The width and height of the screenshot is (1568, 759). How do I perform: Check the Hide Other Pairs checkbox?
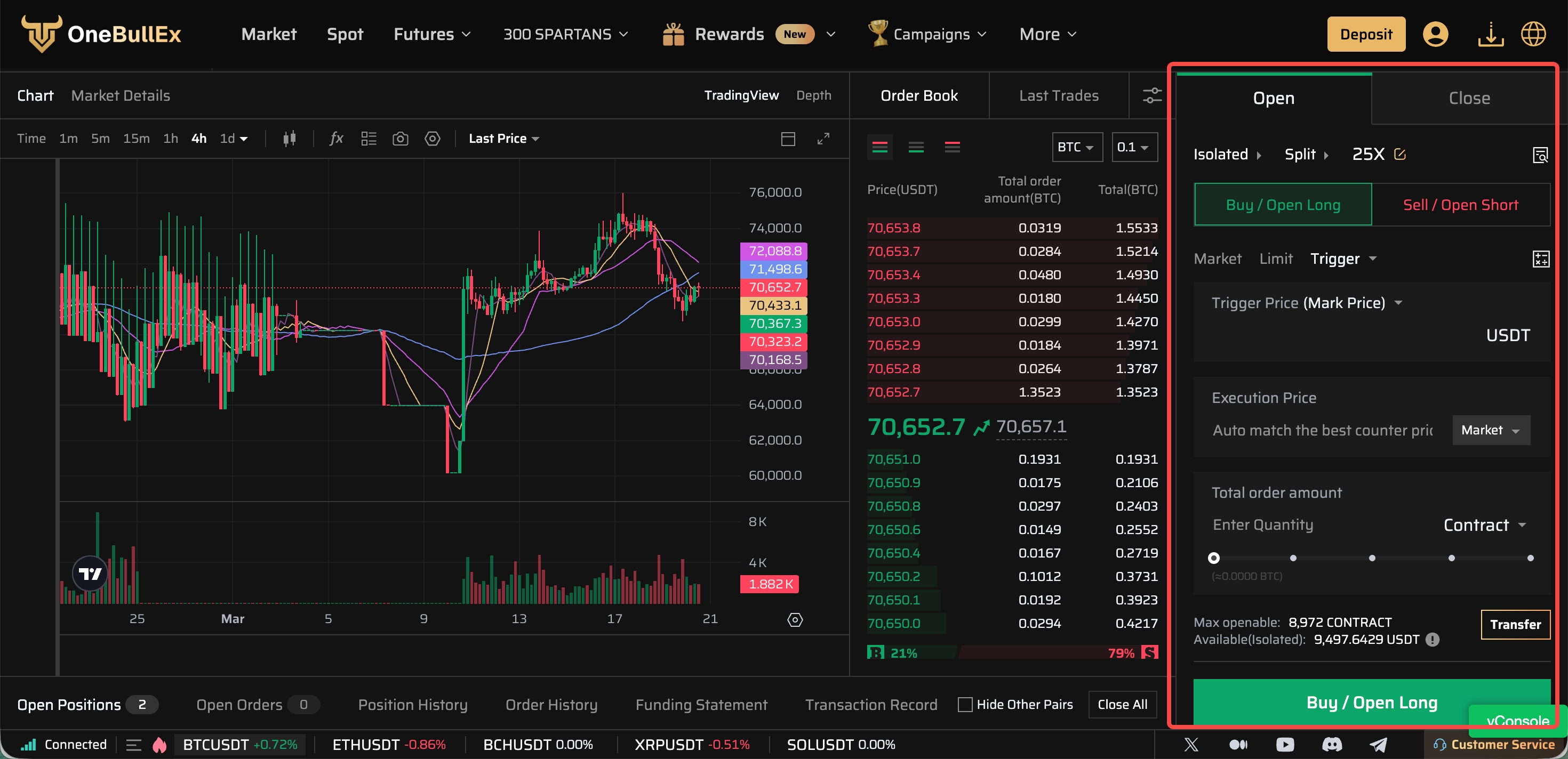point(965,704)
